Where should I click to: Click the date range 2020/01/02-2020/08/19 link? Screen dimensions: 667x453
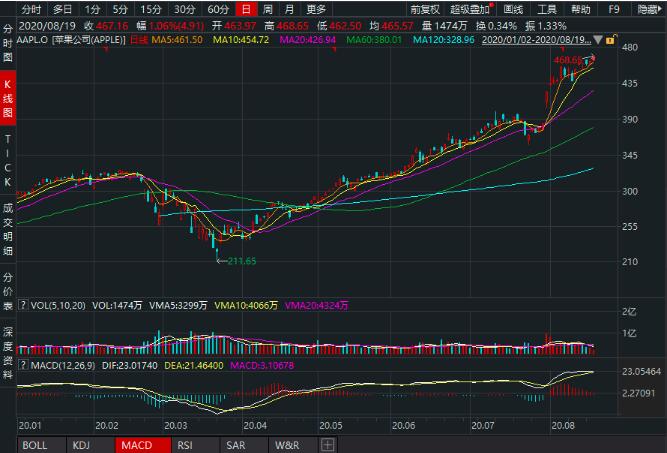(536, 40)
